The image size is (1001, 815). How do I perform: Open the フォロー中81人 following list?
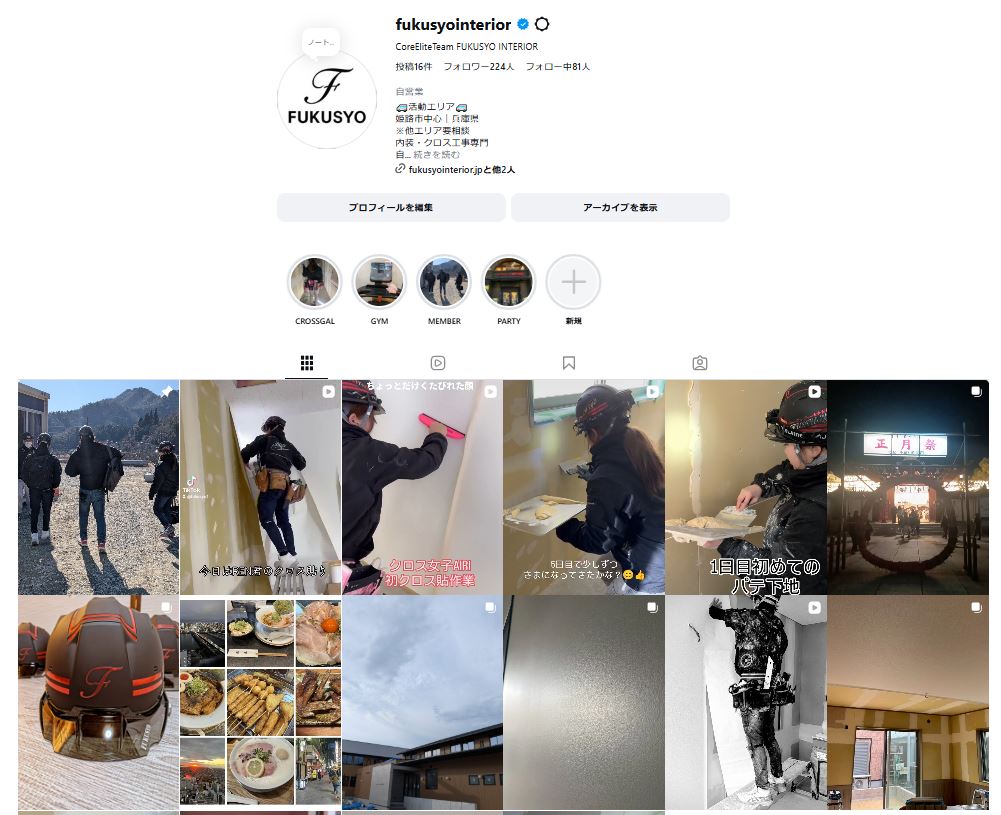pos(557,66)
